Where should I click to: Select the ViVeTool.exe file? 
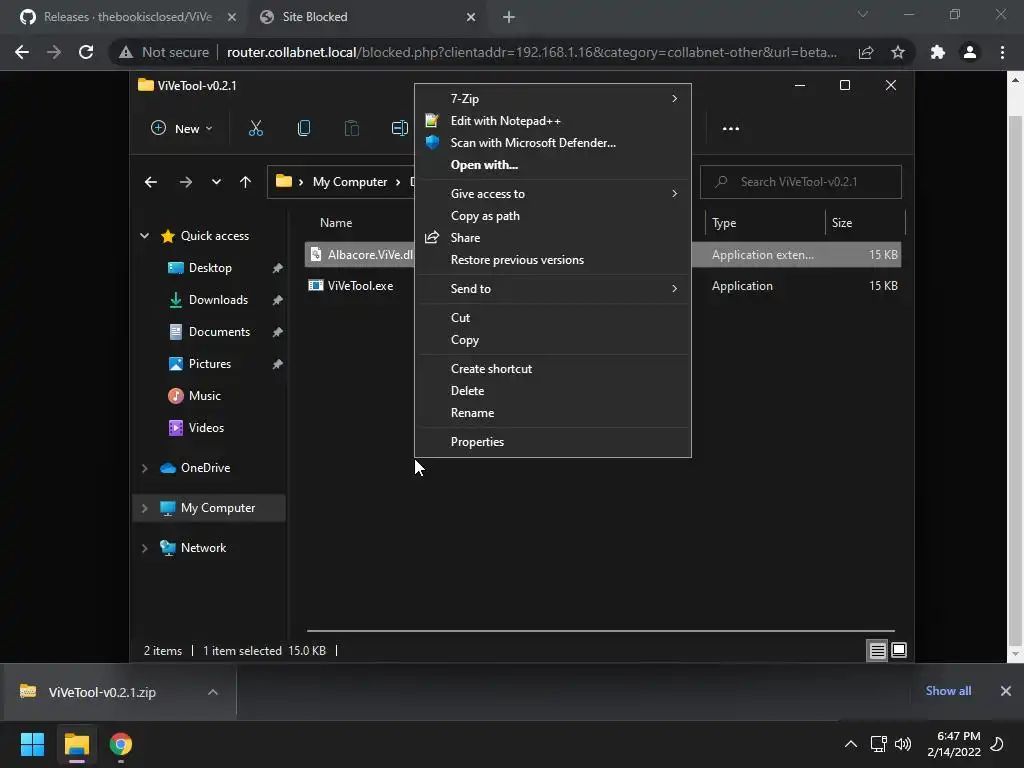coord(360,286)
